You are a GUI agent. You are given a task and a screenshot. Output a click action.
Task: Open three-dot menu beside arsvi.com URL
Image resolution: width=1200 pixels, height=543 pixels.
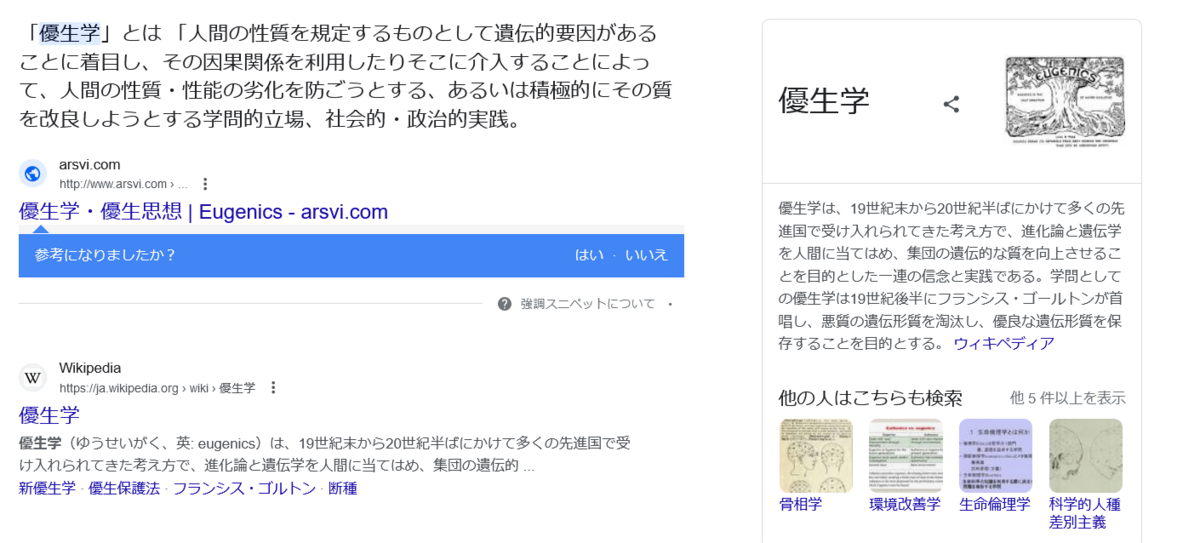click(205, 184)
